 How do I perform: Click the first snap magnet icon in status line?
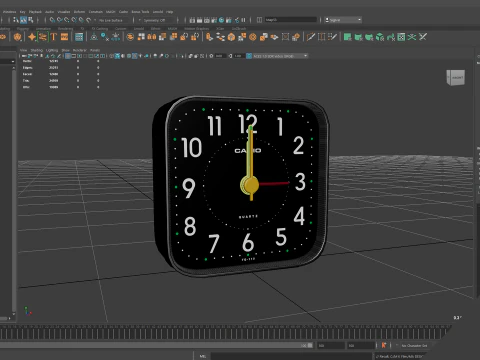tap(52, 20)
